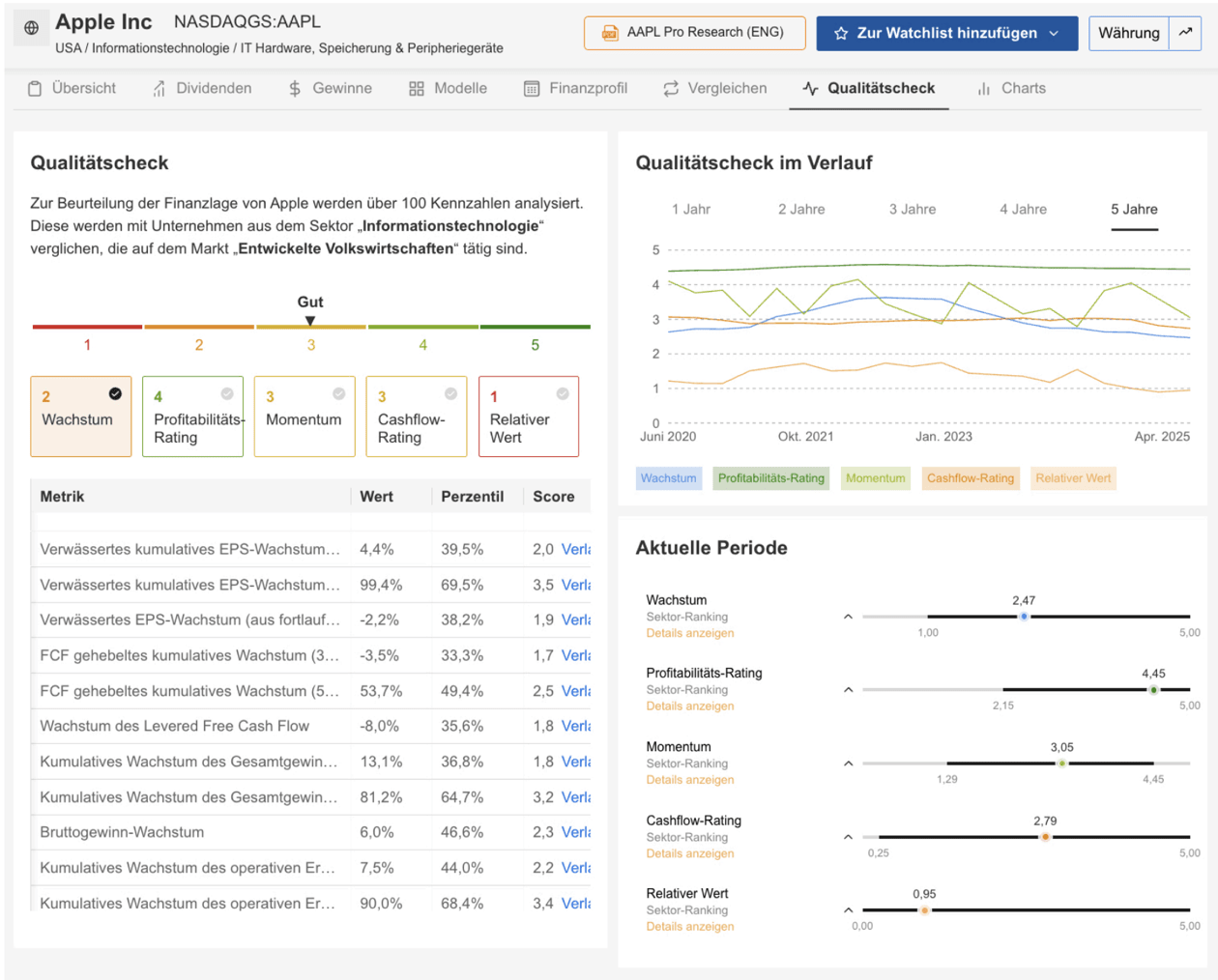Click the grid icon of the Modelle tab
1218x980 pixels.
coord(417,89)
